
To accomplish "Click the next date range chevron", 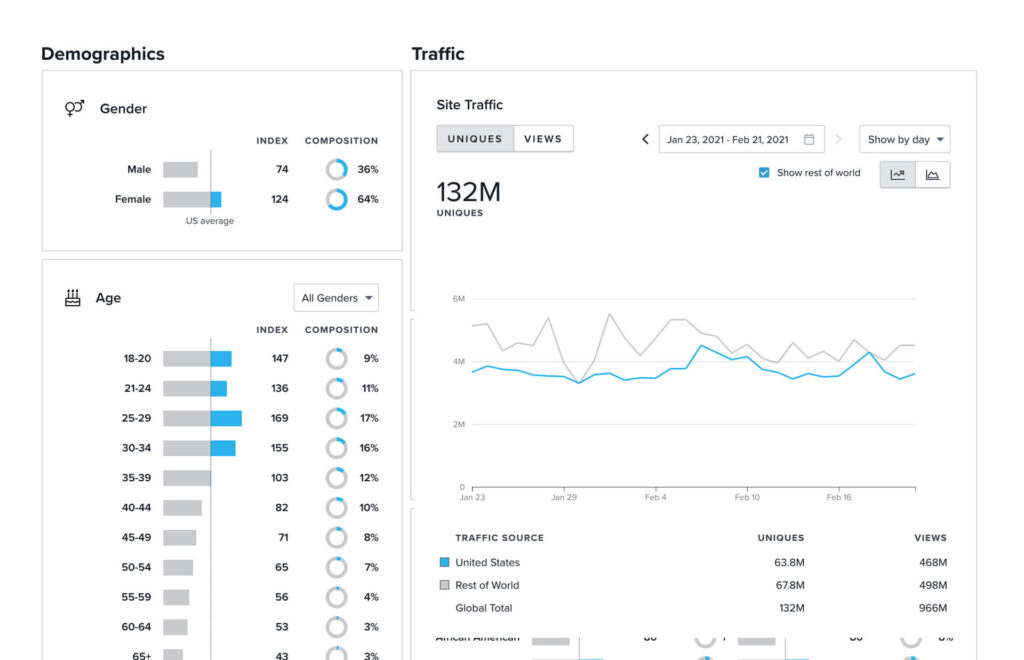I will pyautogui.click(x=839, y=139).
